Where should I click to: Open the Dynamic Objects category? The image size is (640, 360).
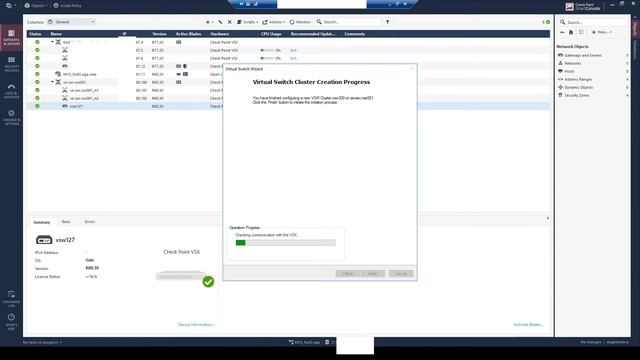(579, 87)
